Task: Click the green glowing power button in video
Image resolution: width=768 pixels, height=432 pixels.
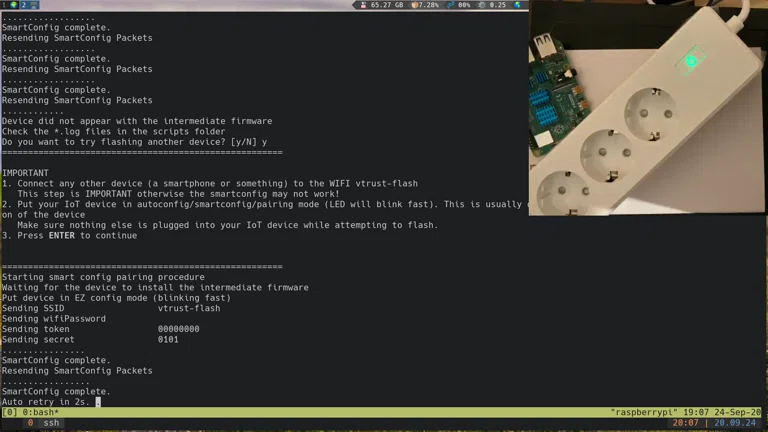Action: point(690,62)
